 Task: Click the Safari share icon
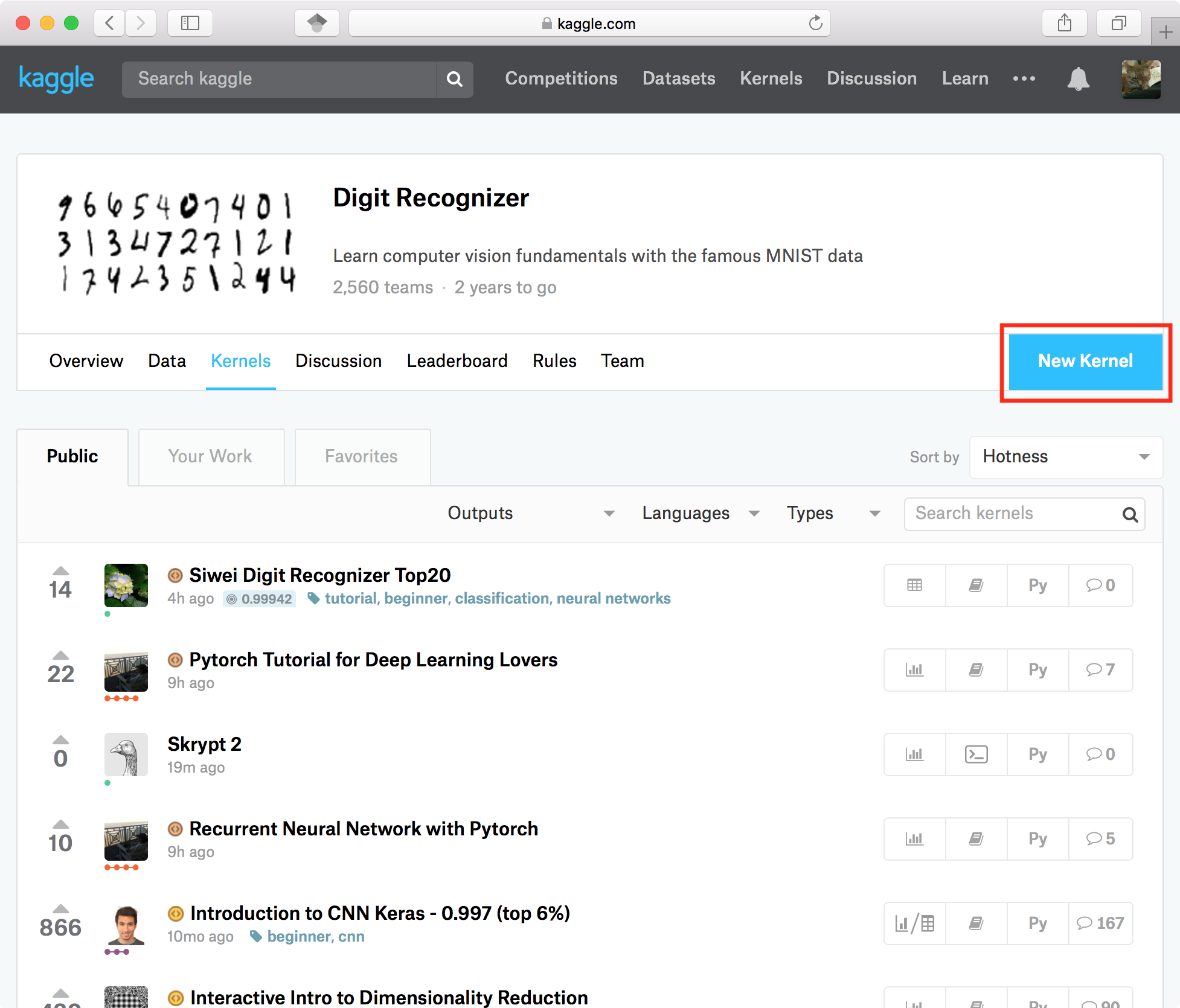click(1065, 24)
